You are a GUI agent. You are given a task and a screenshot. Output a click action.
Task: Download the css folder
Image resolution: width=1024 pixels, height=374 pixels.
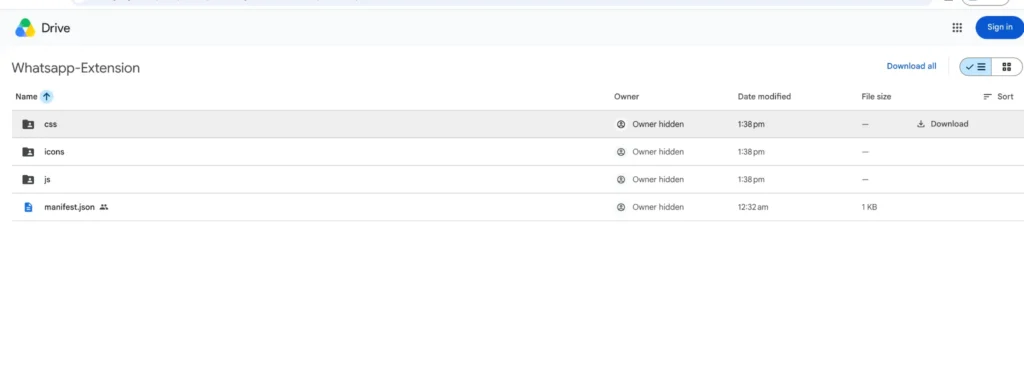pos(942,124)
